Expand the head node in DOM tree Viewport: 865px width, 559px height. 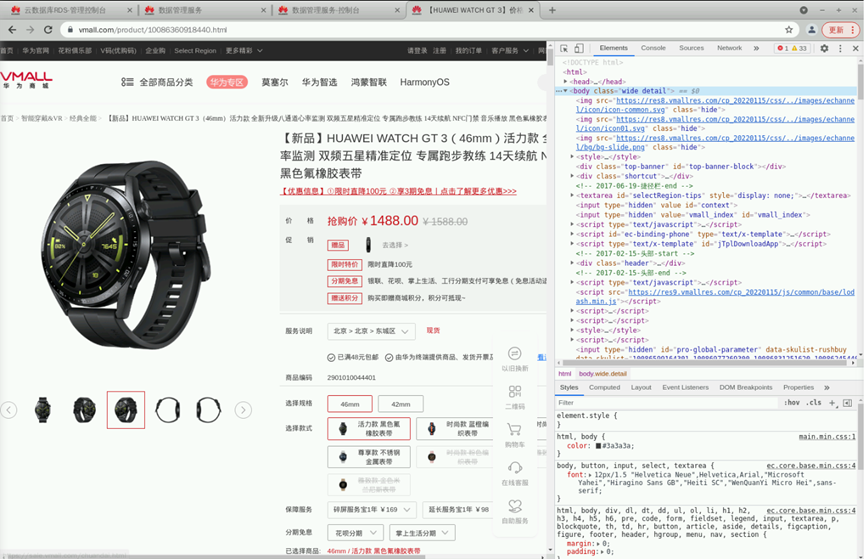coord(565,82)
